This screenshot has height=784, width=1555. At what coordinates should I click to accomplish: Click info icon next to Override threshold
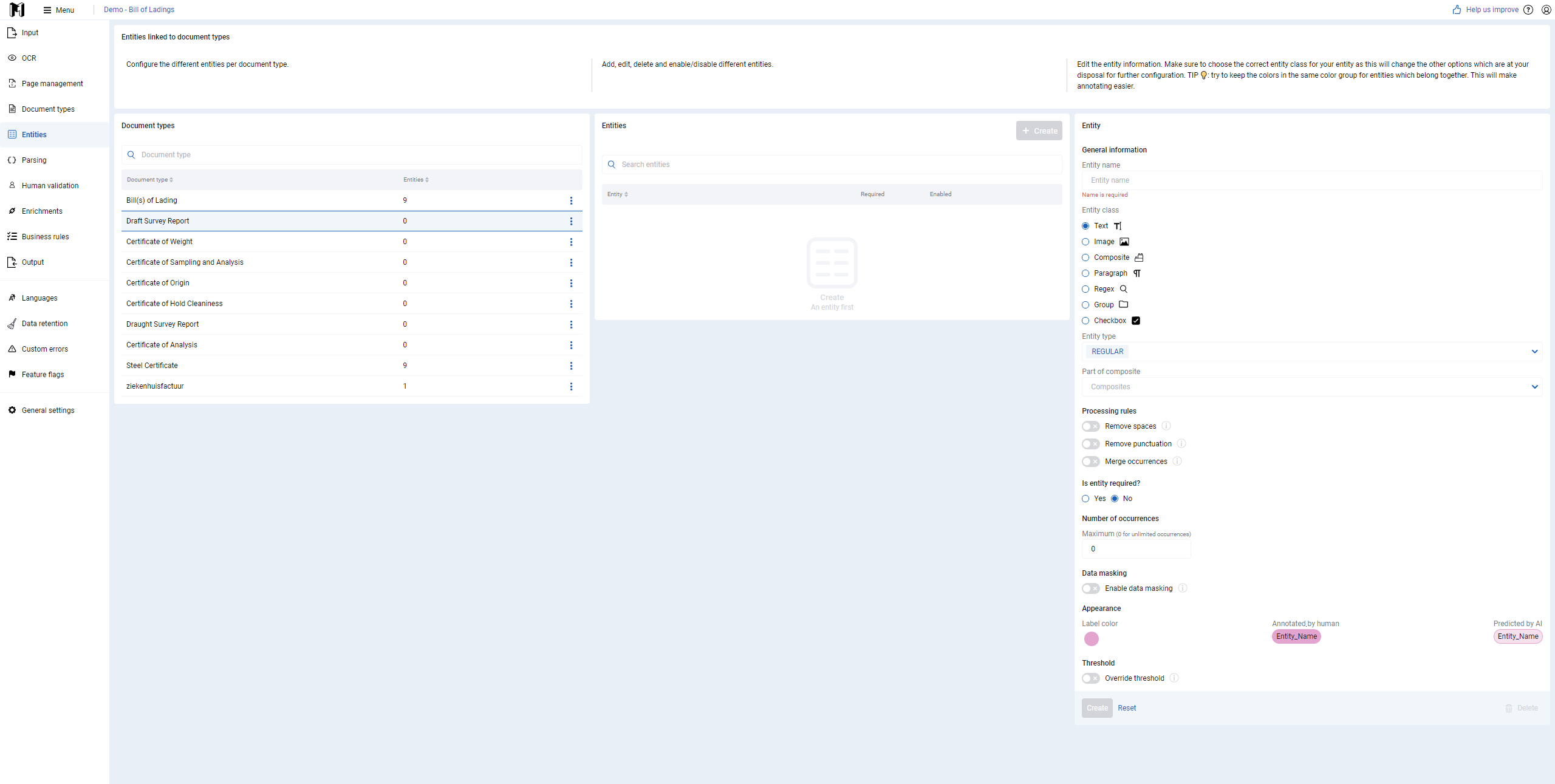click(x=1174, y=678)
